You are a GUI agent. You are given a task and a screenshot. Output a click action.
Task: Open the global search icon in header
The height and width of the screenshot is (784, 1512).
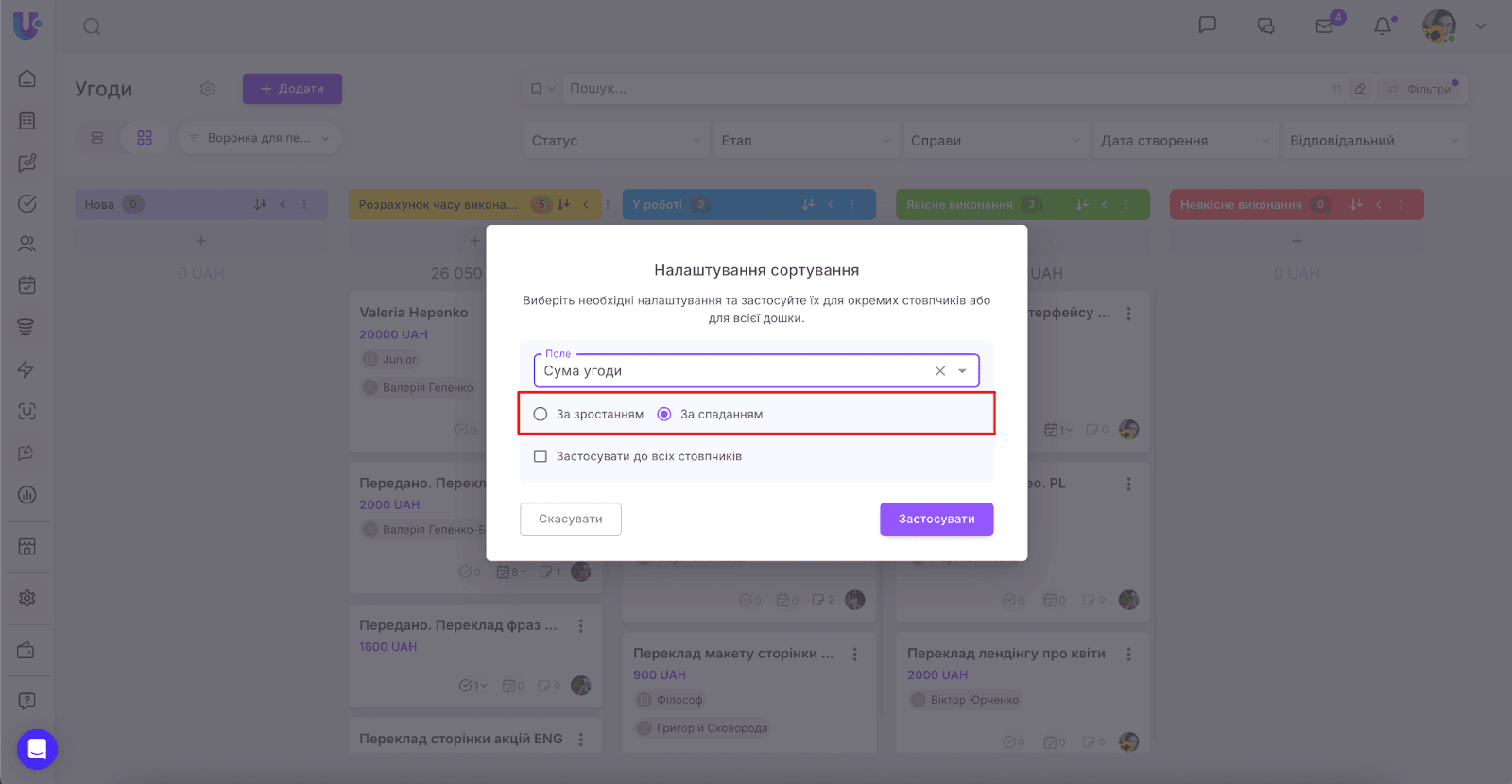[92, 26]
